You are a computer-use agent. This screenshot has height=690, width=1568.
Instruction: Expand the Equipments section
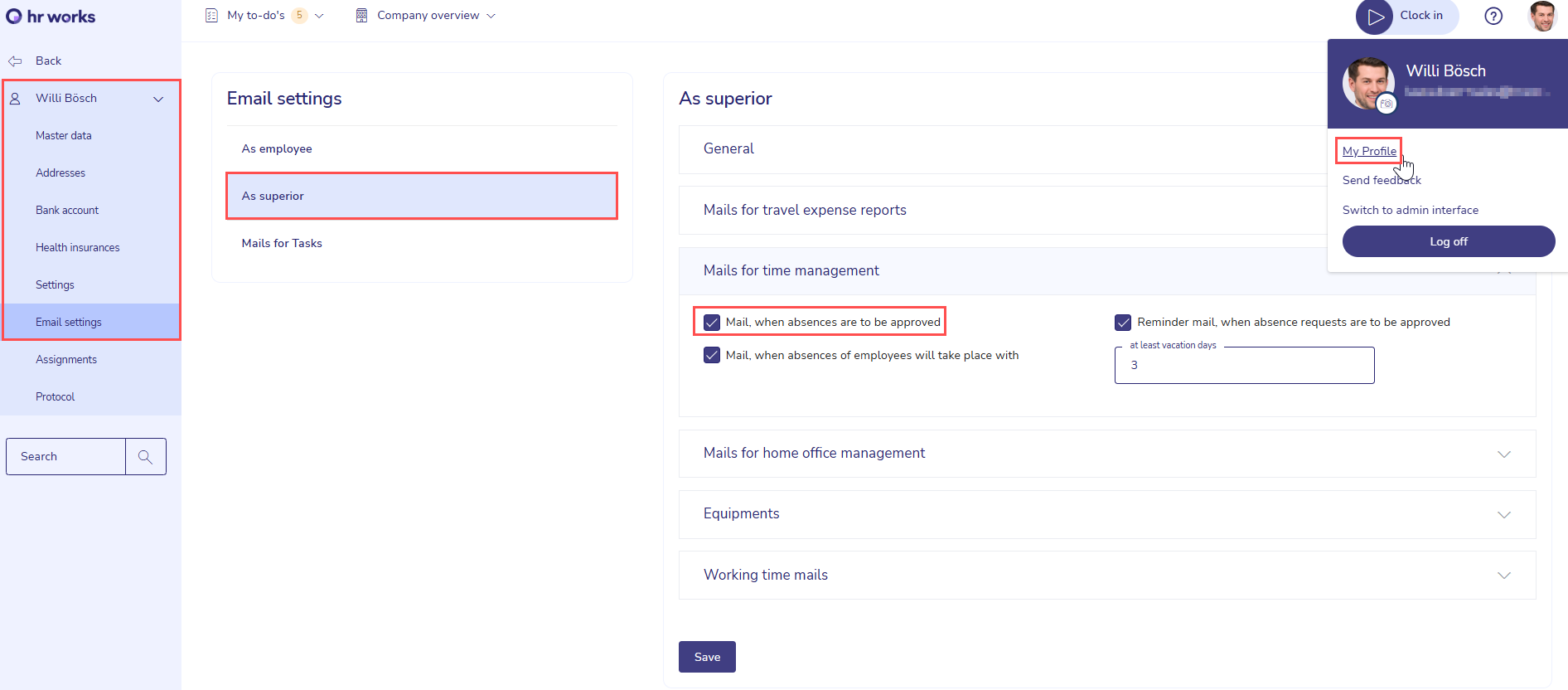coord(1503,514)
